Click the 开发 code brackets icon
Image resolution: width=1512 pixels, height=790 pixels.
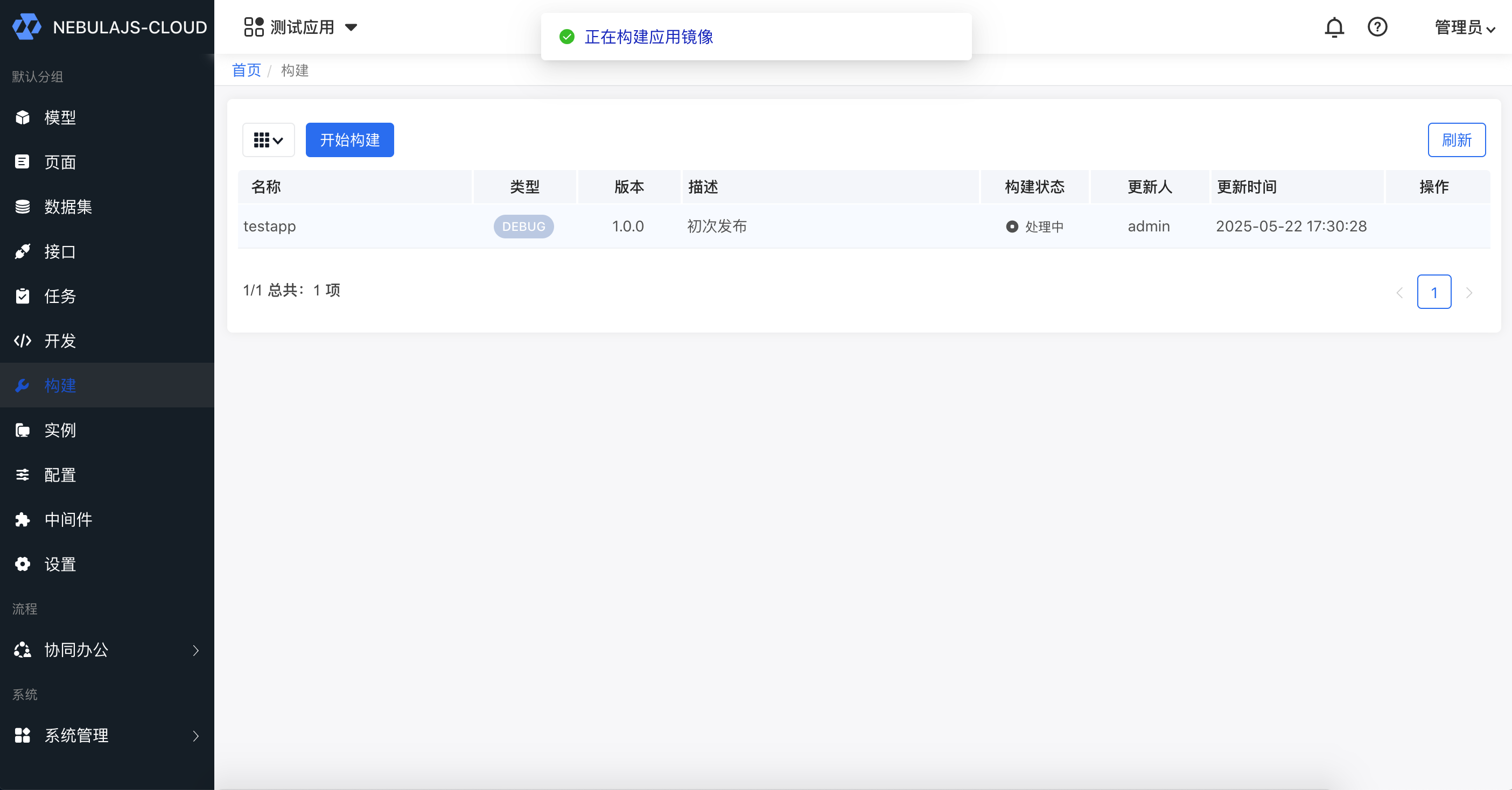(22, 341)
